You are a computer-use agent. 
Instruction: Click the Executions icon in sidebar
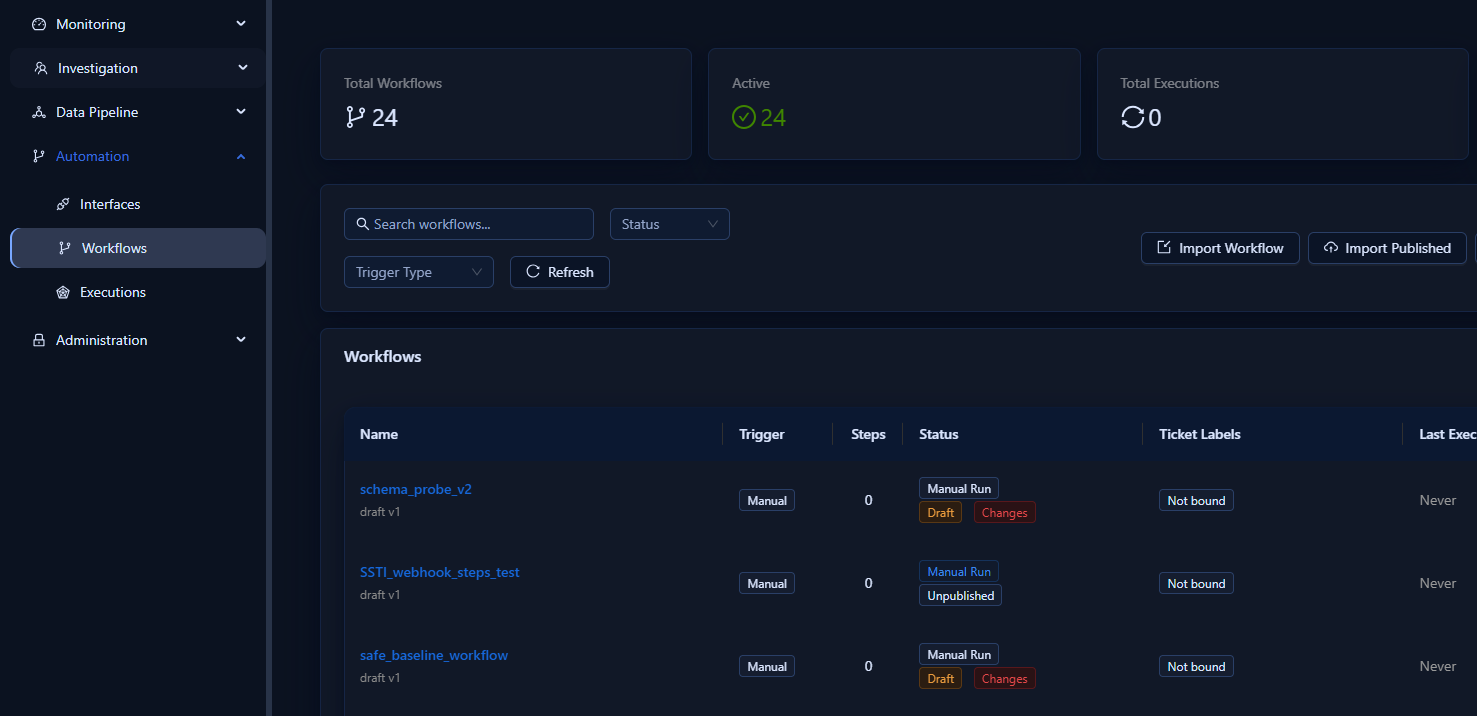pyautogui.click(x=64, y=292)
